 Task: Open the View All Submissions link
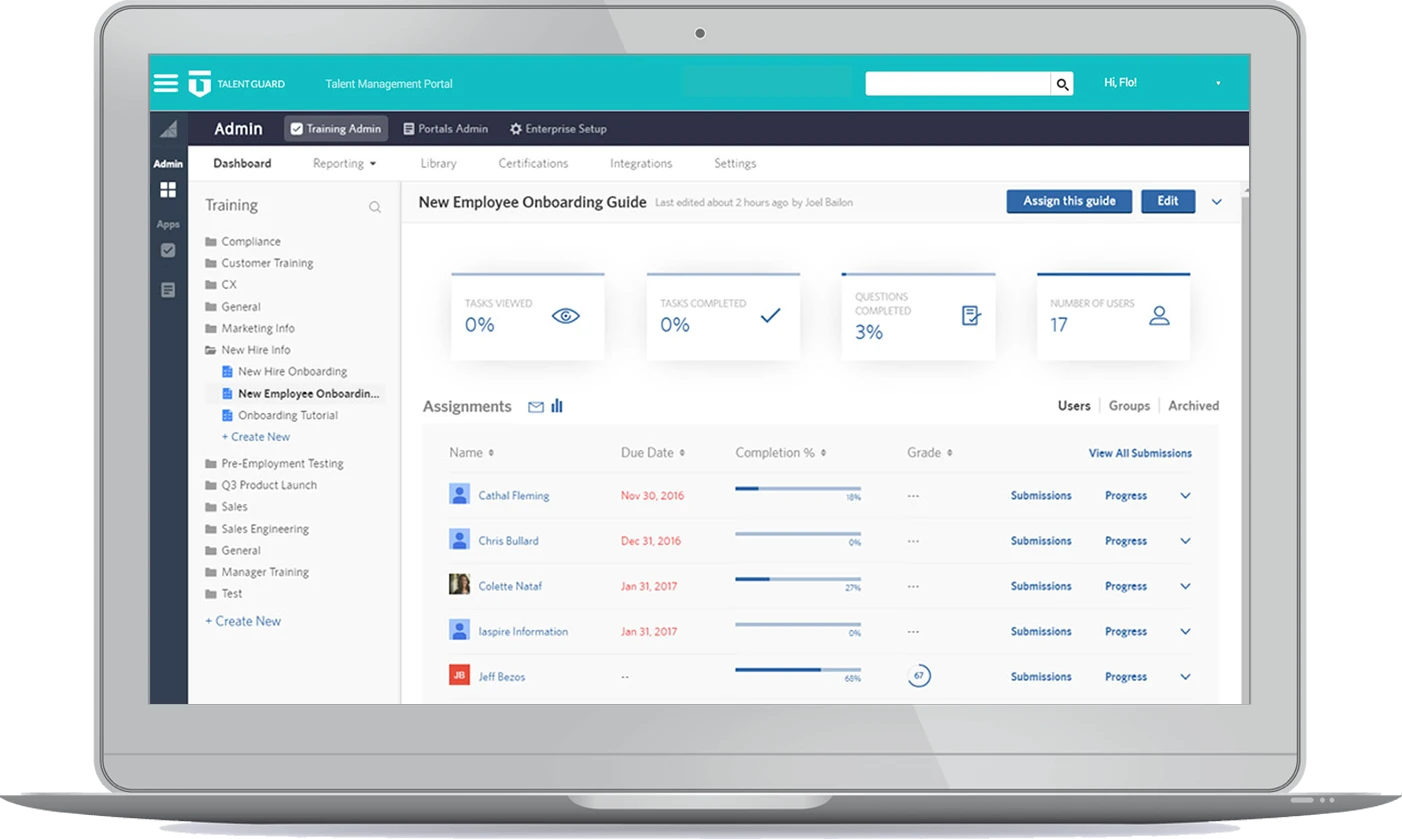(x=1140, y=453)
